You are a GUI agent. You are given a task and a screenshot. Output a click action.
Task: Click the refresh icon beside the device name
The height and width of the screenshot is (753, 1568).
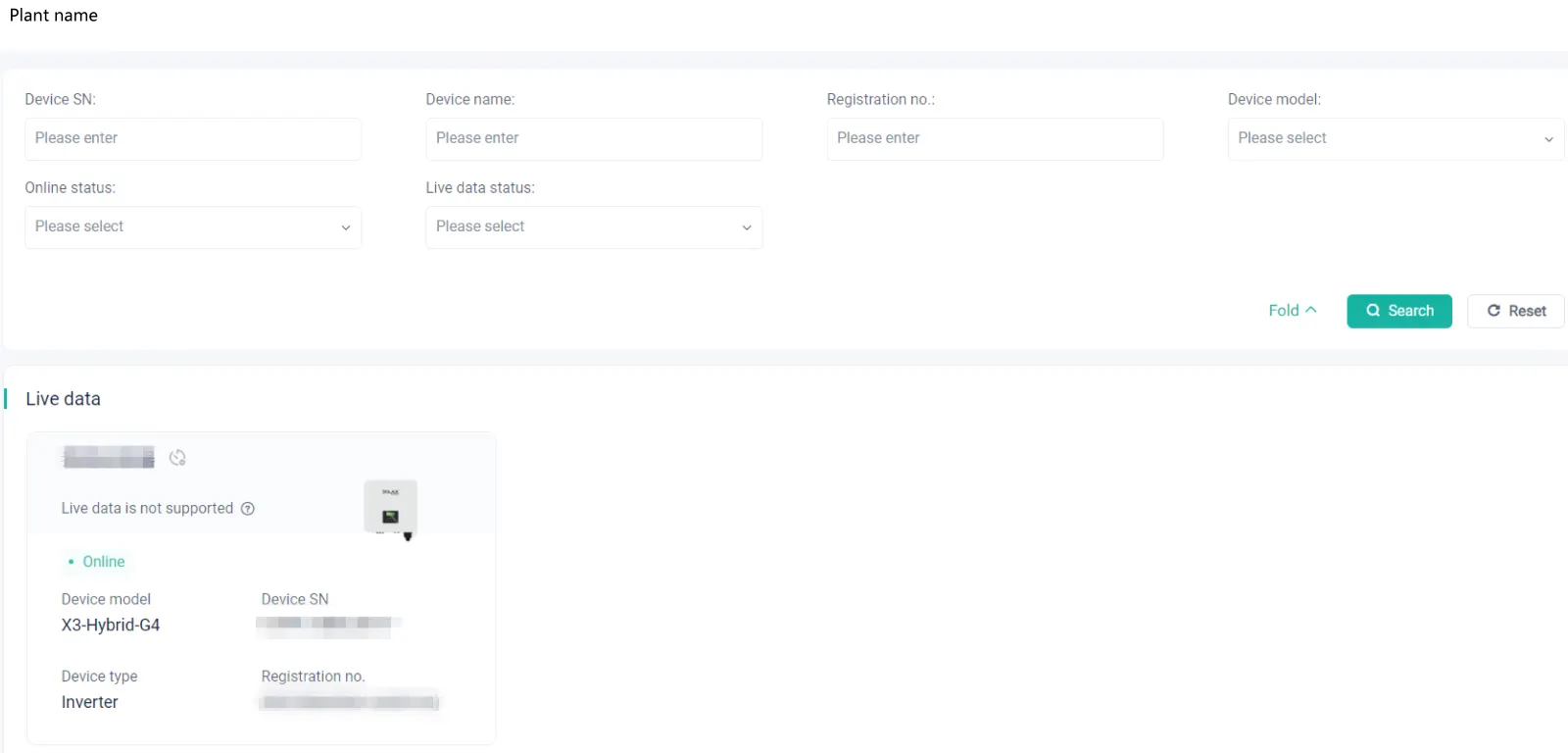(x=177, y=458)
